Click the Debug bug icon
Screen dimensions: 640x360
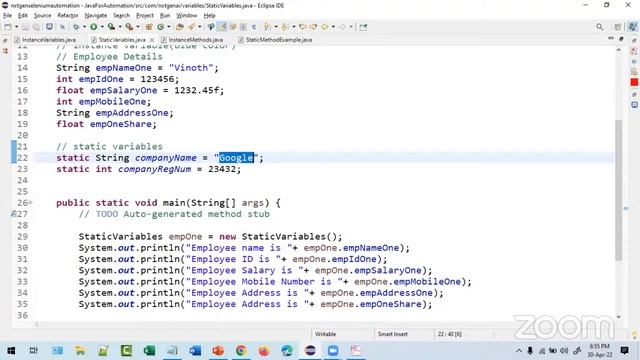(76, 27)
